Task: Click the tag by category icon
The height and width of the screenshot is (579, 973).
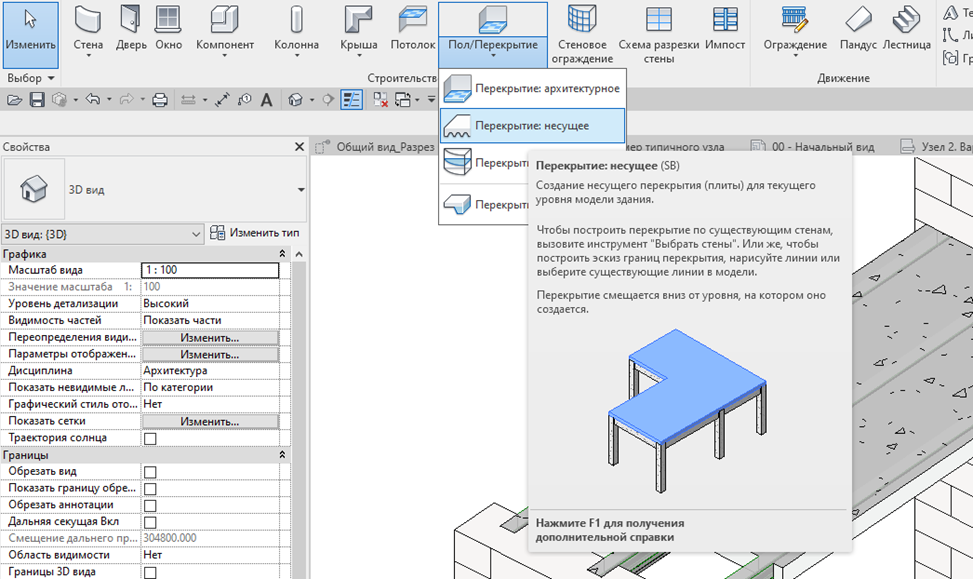Action: [244, 99]
